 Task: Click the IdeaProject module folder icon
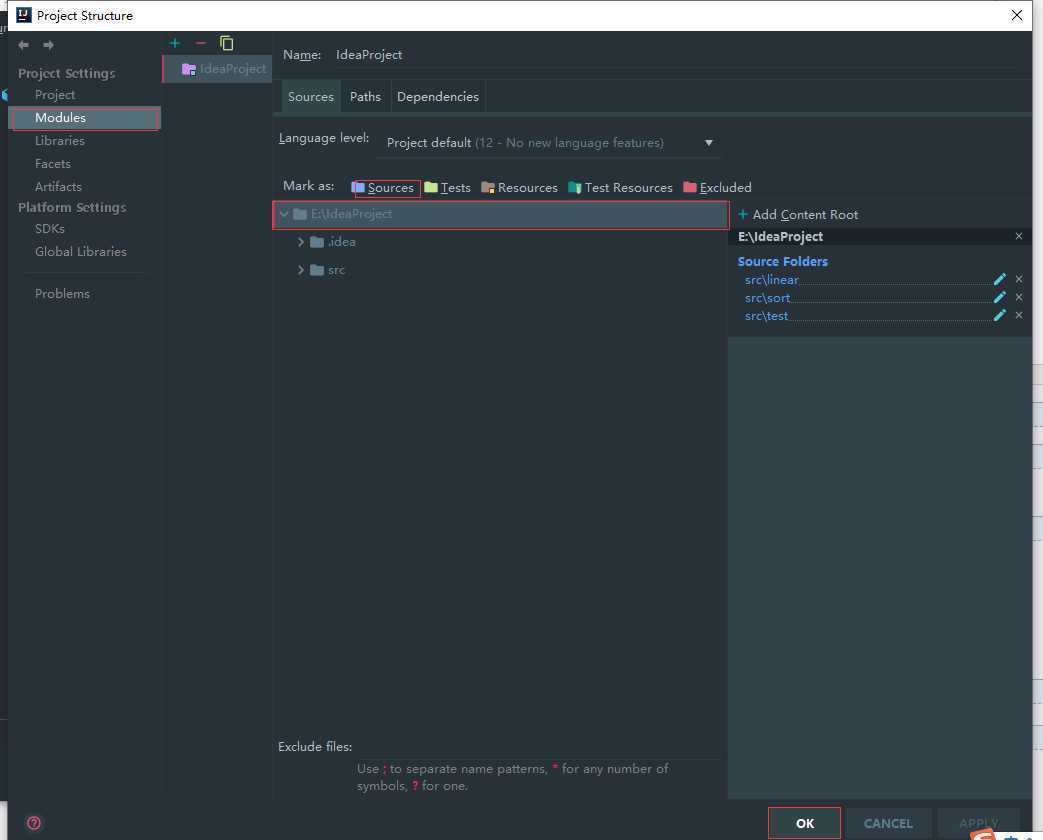pos(189,69)
